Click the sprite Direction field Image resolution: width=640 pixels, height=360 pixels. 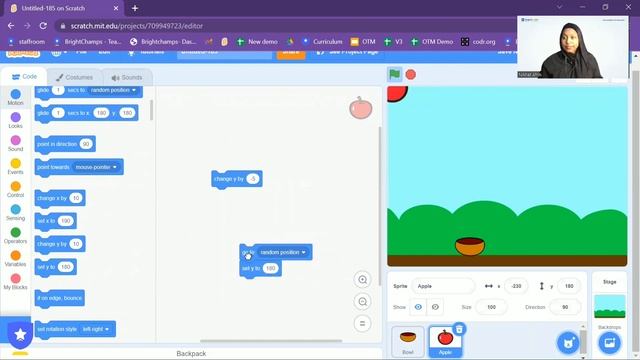pyautogui.click(x=565, y=307)
